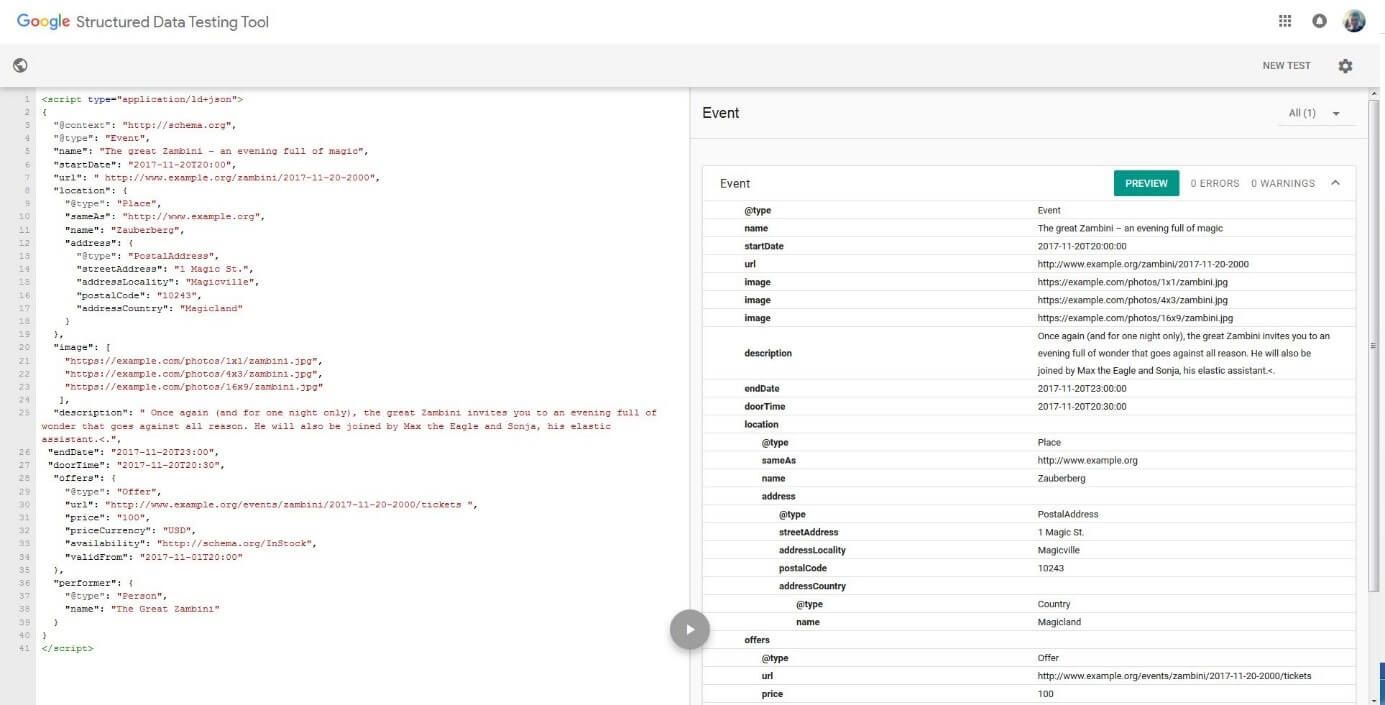Collapse the Event result card chevron
The height and width of the screenshot is (705, 1385).
[1335, 183]
